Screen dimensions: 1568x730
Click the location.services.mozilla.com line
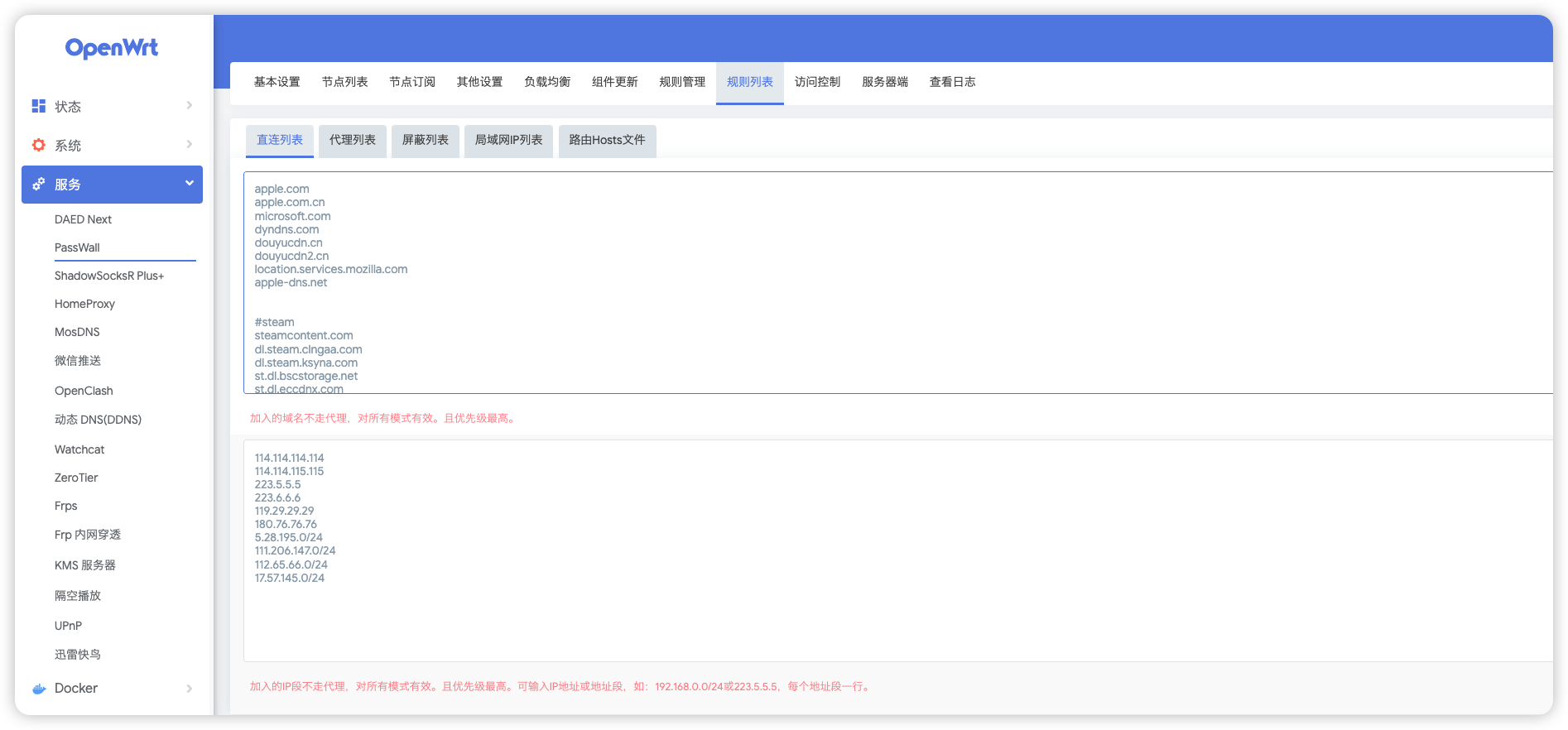click(x=331, y=269)
